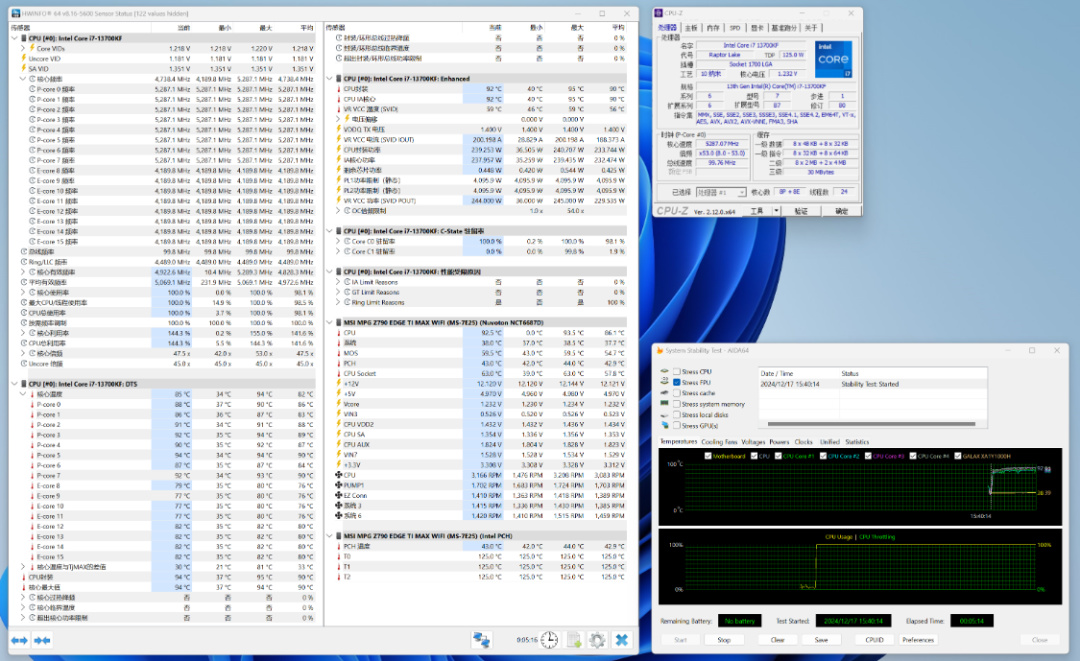Open HWiNFO settings gear icon
This screenshot has height=661, width=1080.
point(597,640)
